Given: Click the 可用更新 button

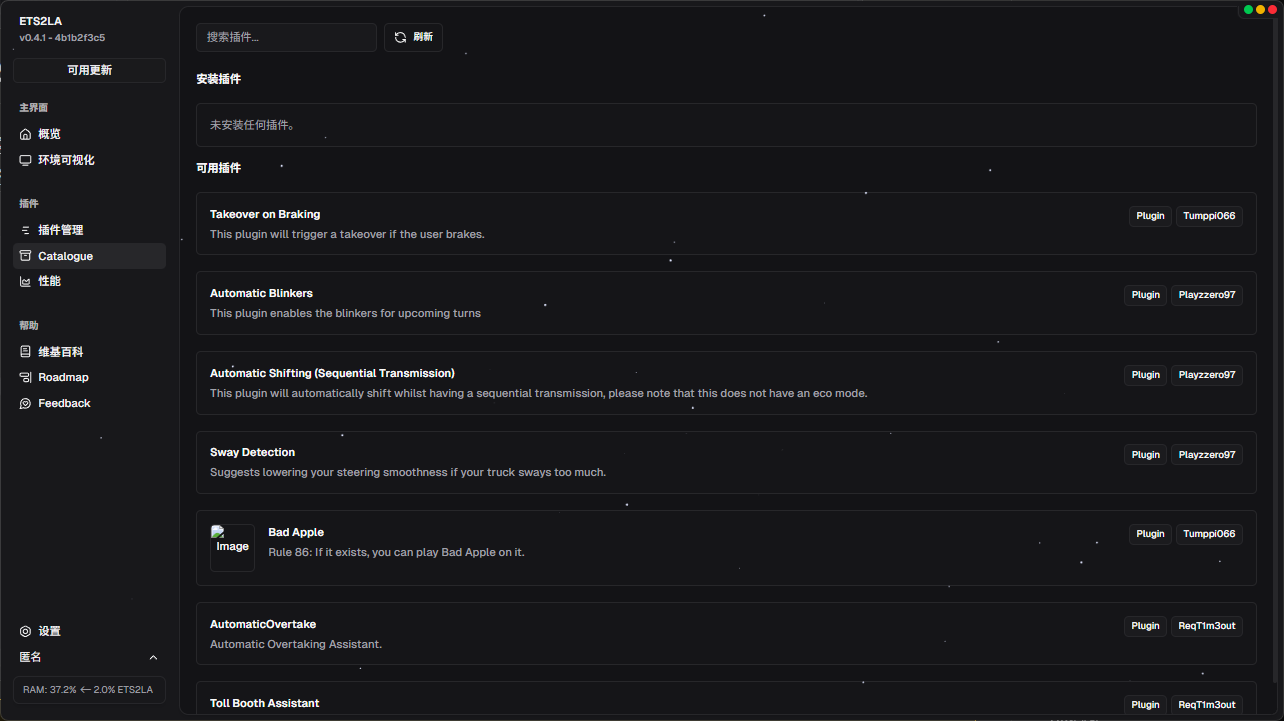Looking at the screenshot, I should pos(89,70).
